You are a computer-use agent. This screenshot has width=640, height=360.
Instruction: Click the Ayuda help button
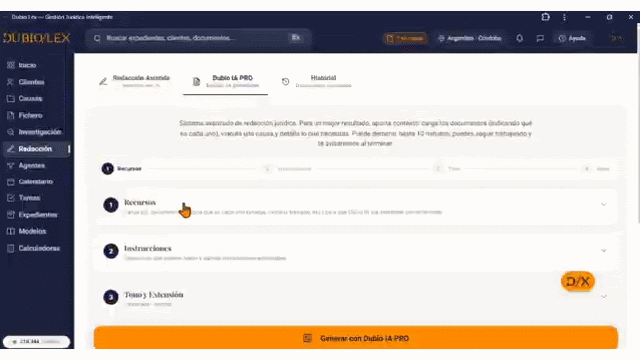pos(572,38)
